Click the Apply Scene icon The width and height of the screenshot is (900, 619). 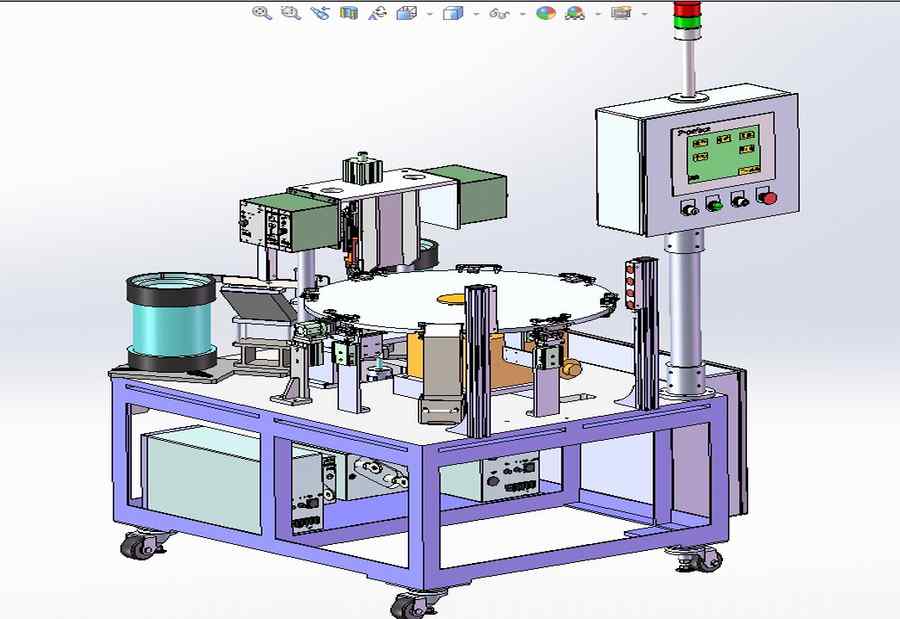tap(575, 13)
